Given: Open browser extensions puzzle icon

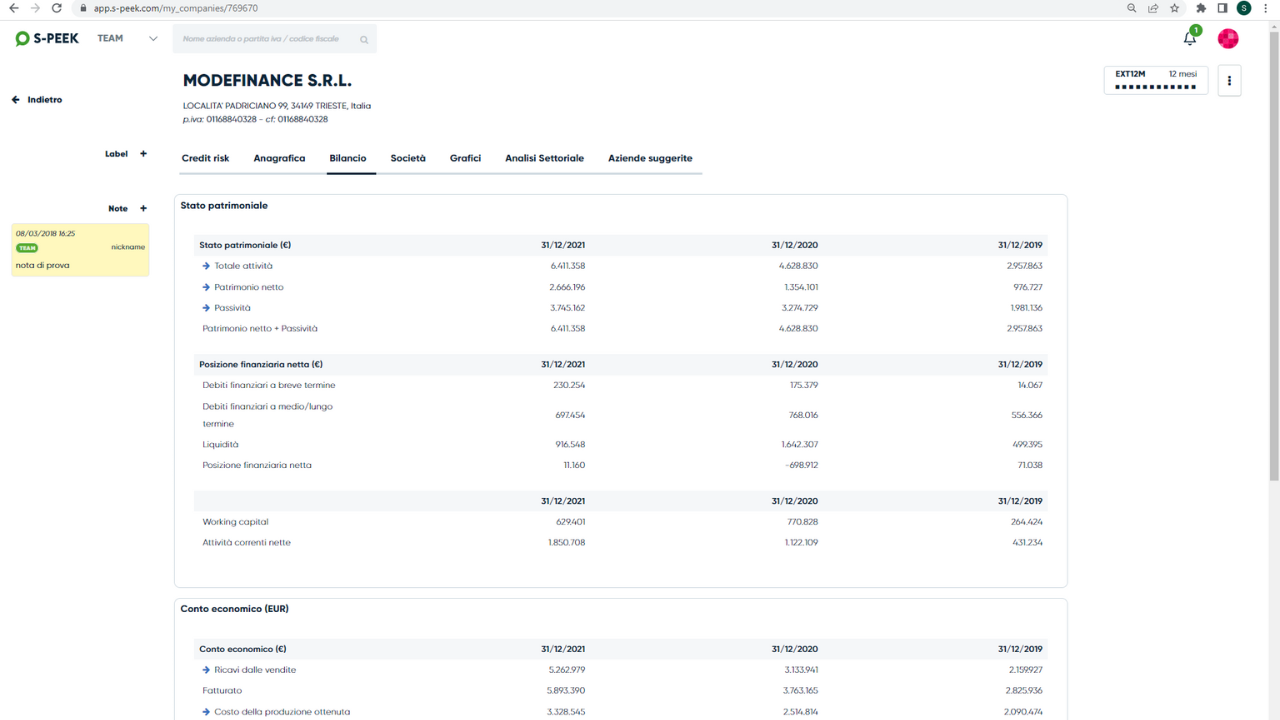Looking at the screenshot, I should point(1201,8).
